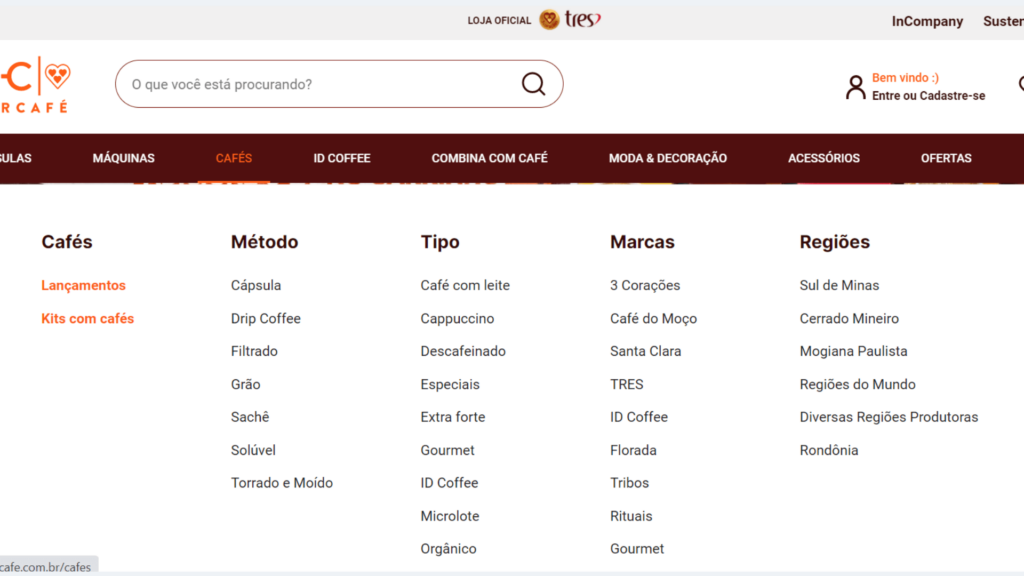The height and width of the screenshot is (576, 1024).
Task: Open the OFERTAS menu
Action: (x=946, y=158)
